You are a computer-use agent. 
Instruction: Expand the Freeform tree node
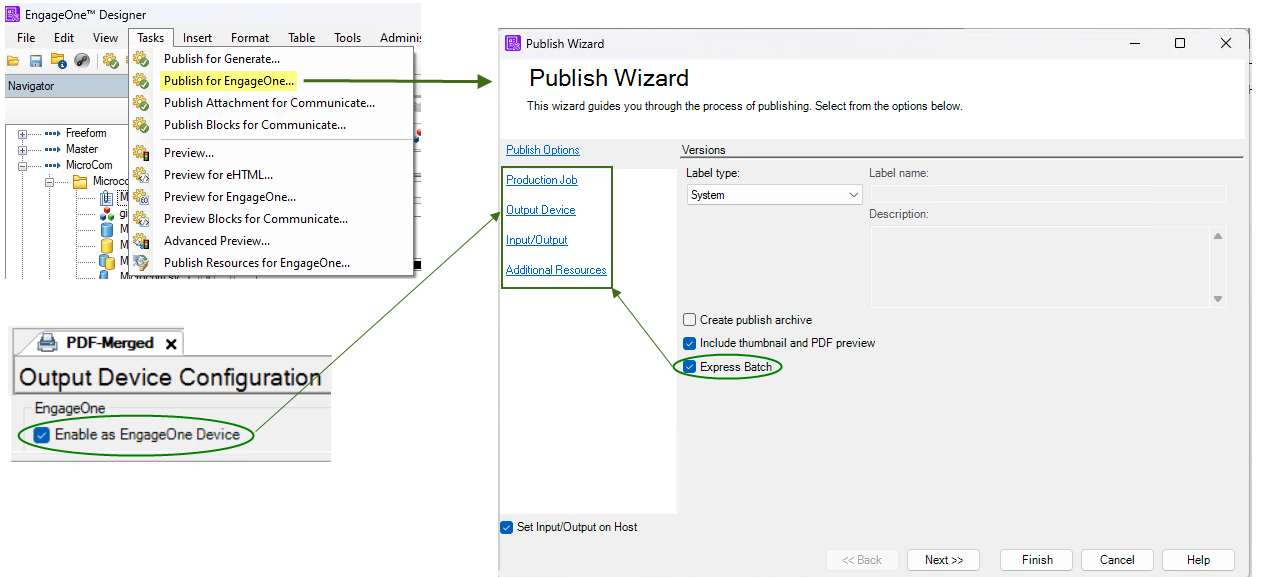22,134
